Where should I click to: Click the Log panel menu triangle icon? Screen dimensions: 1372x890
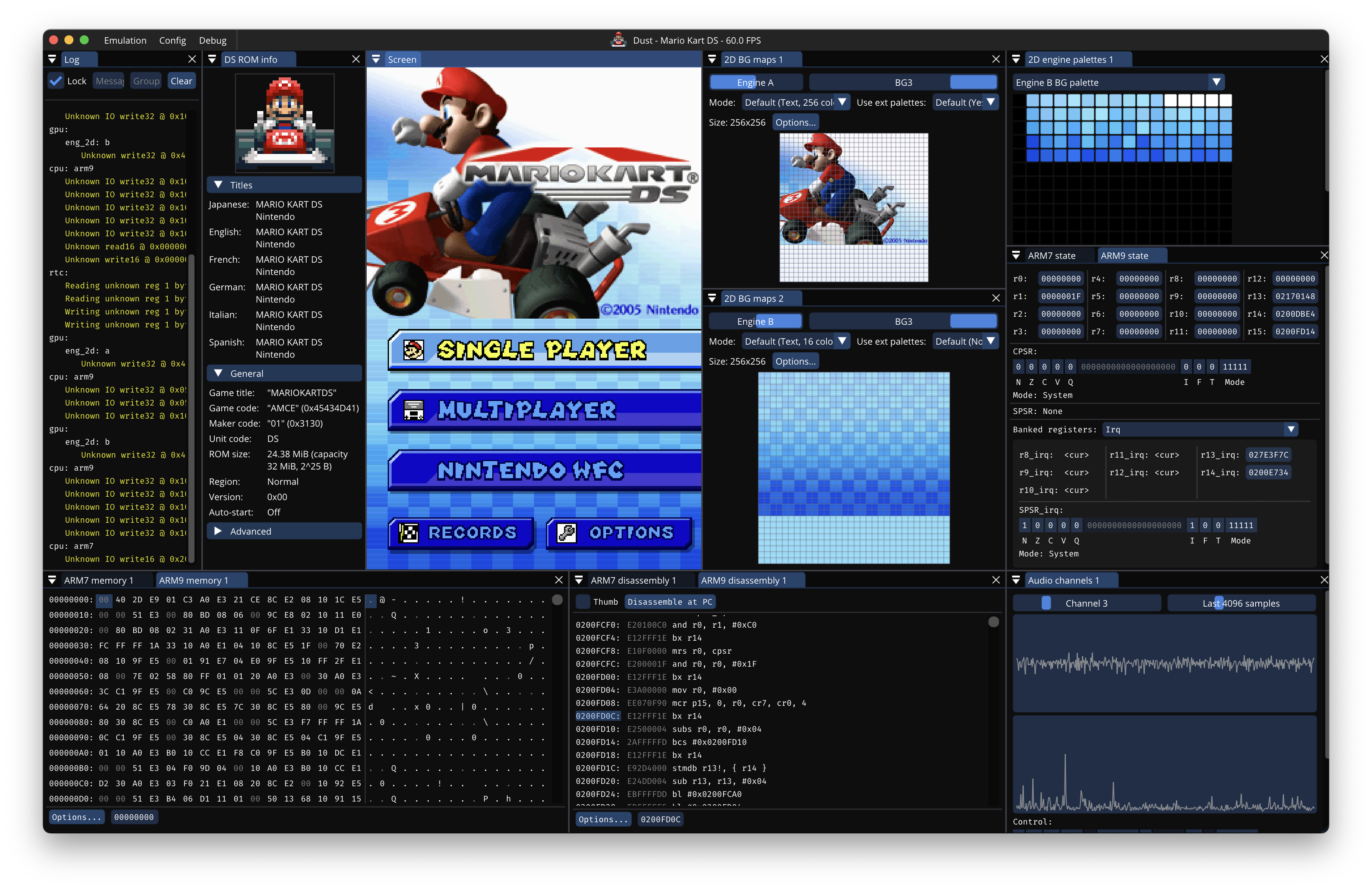click(52, 59)
